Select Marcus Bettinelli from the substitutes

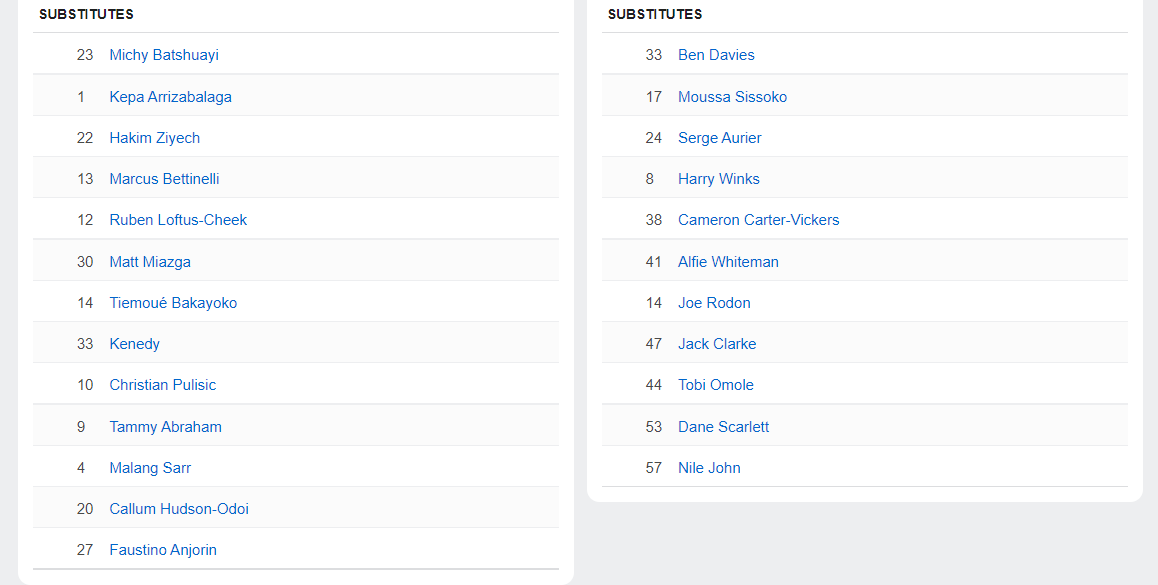[x=164, y=179]
